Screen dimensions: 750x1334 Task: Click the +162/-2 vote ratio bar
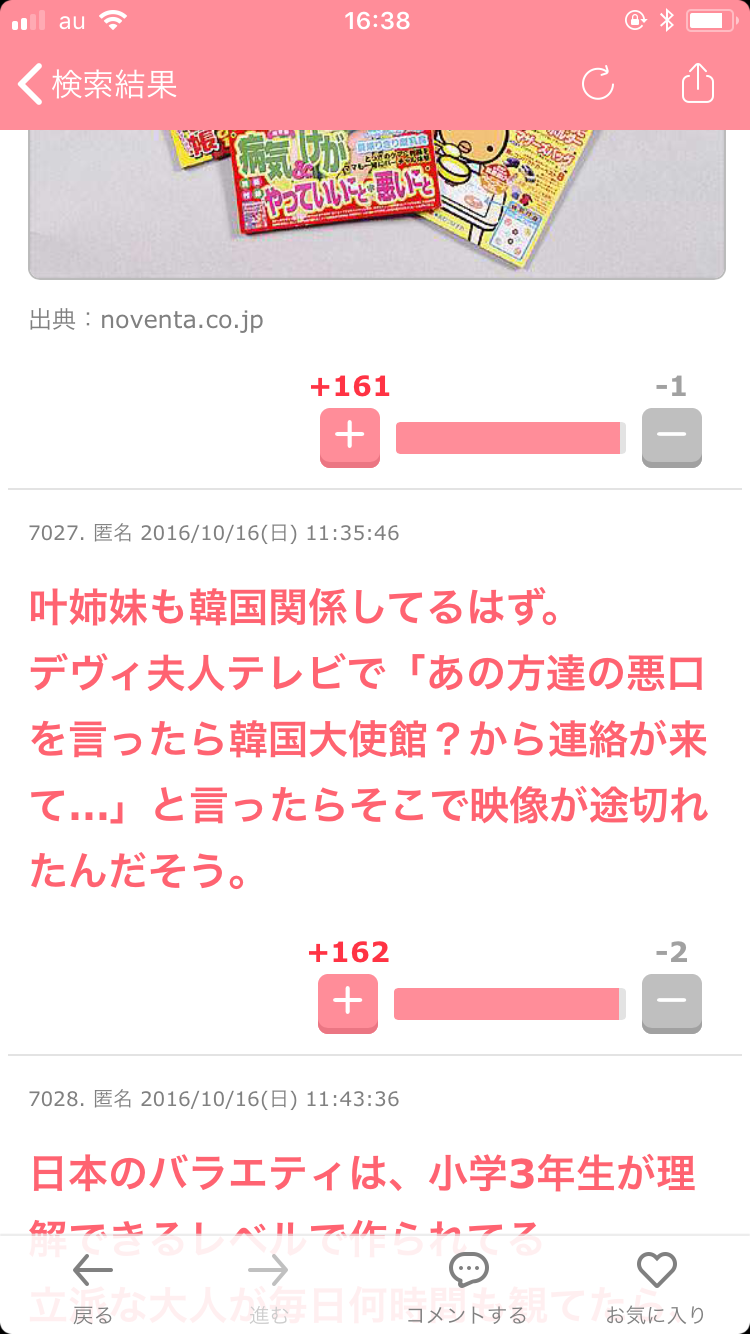(510, 1004)
